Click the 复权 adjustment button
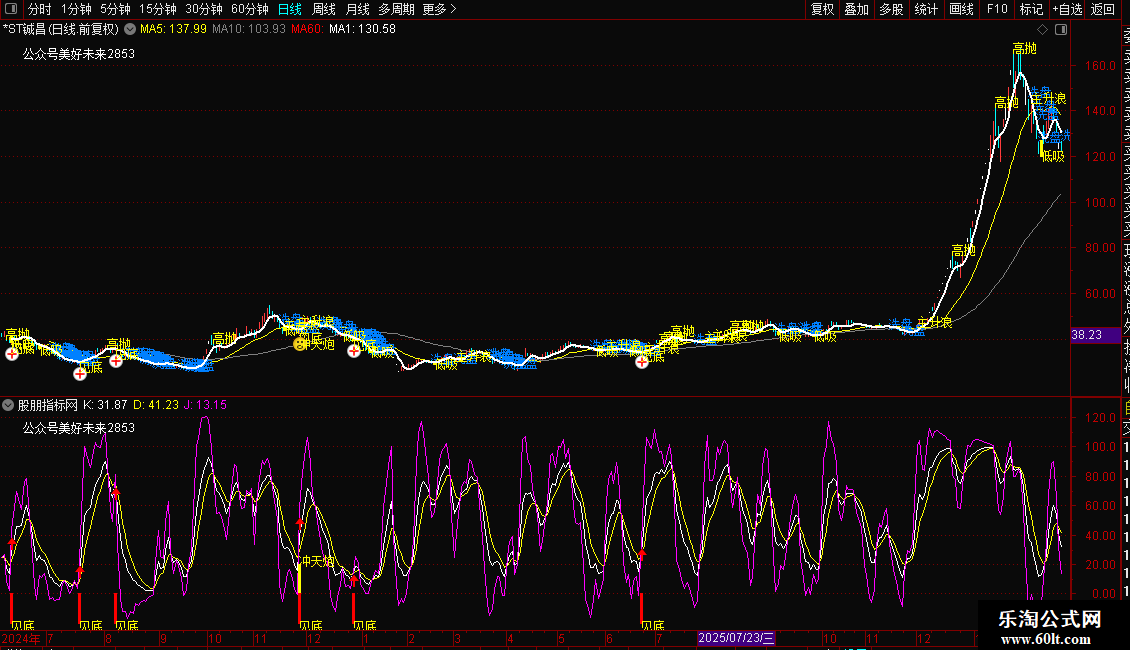Viewport: 1130px width, 650px height. (x=822, y=9)
